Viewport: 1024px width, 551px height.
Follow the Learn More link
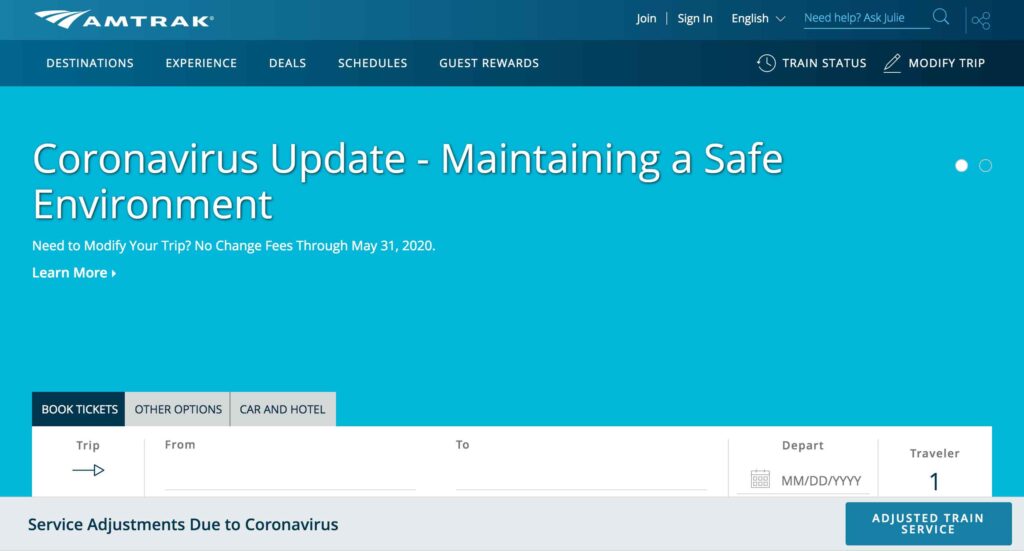point(74,273)
